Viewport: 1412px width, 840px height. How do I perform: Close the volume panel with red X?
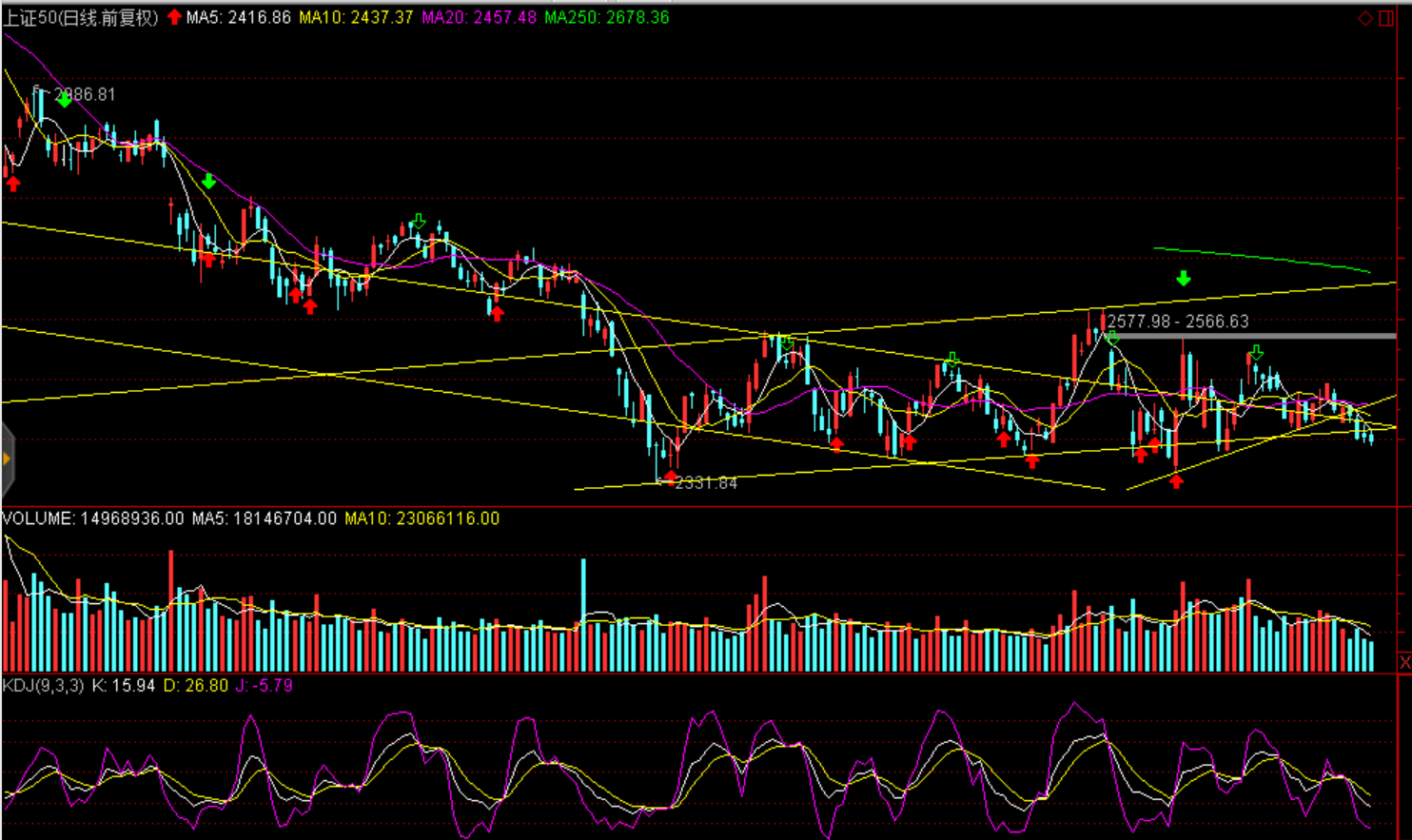1404,662
